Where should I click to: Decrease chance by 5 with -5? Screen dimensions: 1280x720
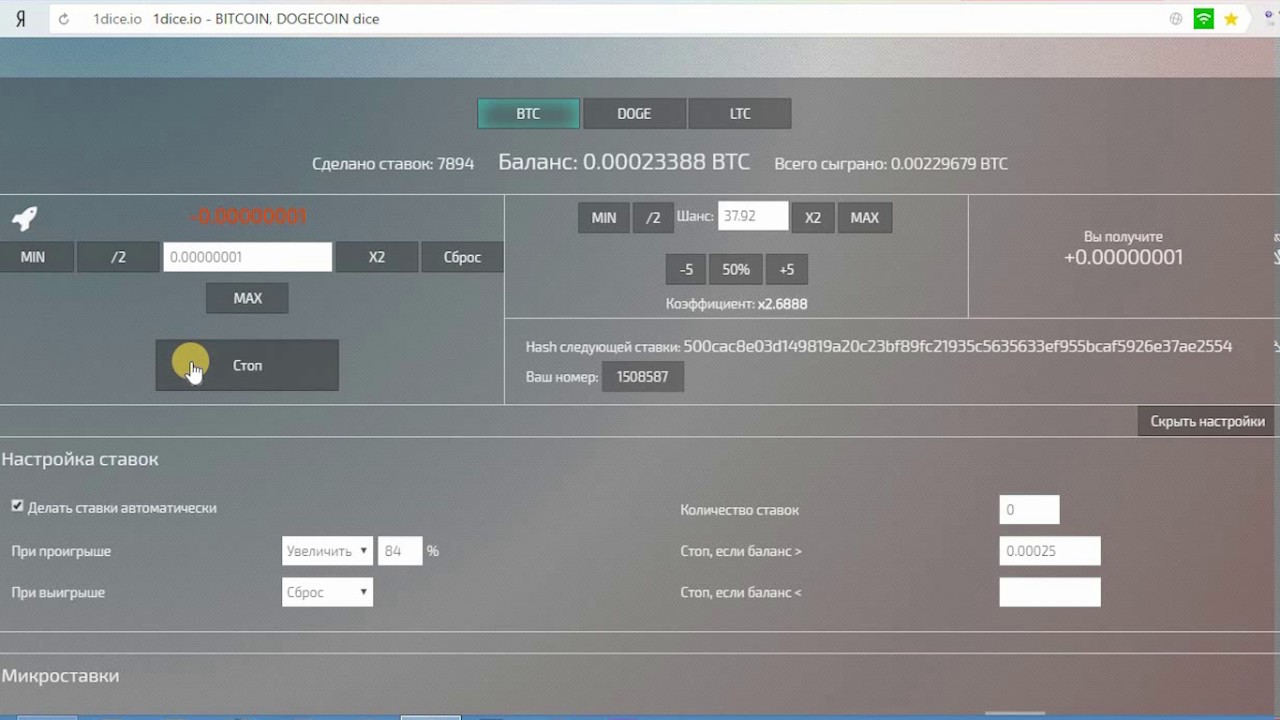686,270
